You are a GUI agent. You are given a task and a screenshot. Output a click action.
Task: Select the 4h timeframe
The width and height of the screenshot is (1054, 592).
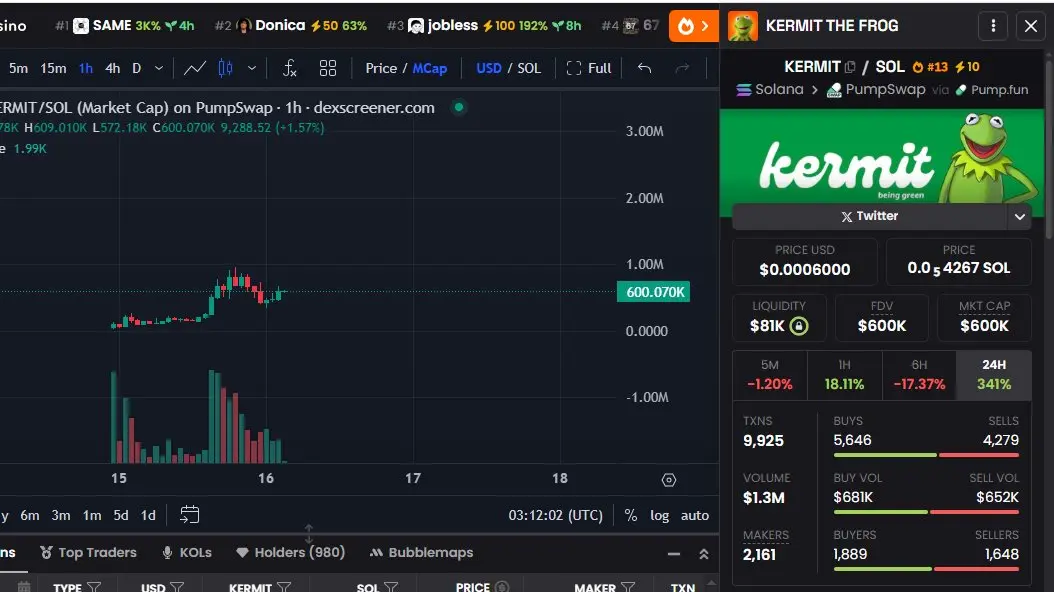(x=112, y=68)
